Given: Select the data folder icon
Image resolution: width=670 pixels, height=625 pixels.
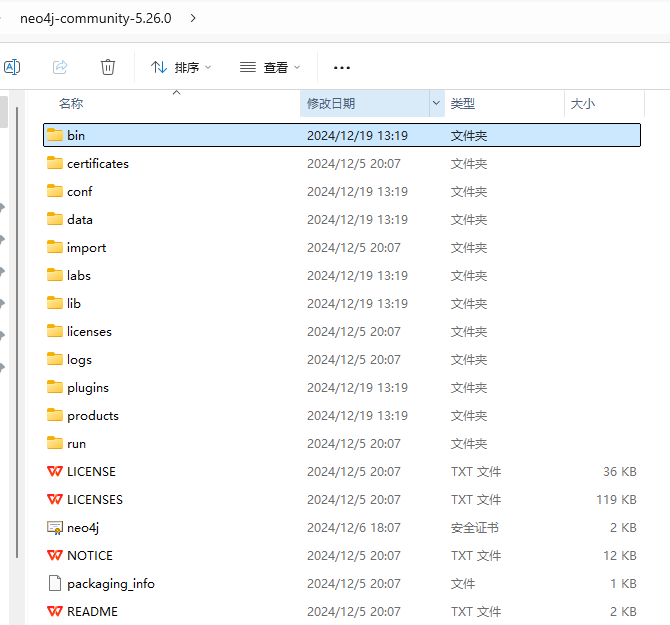Looking at the screenshot, I should [x=55, y=219].
